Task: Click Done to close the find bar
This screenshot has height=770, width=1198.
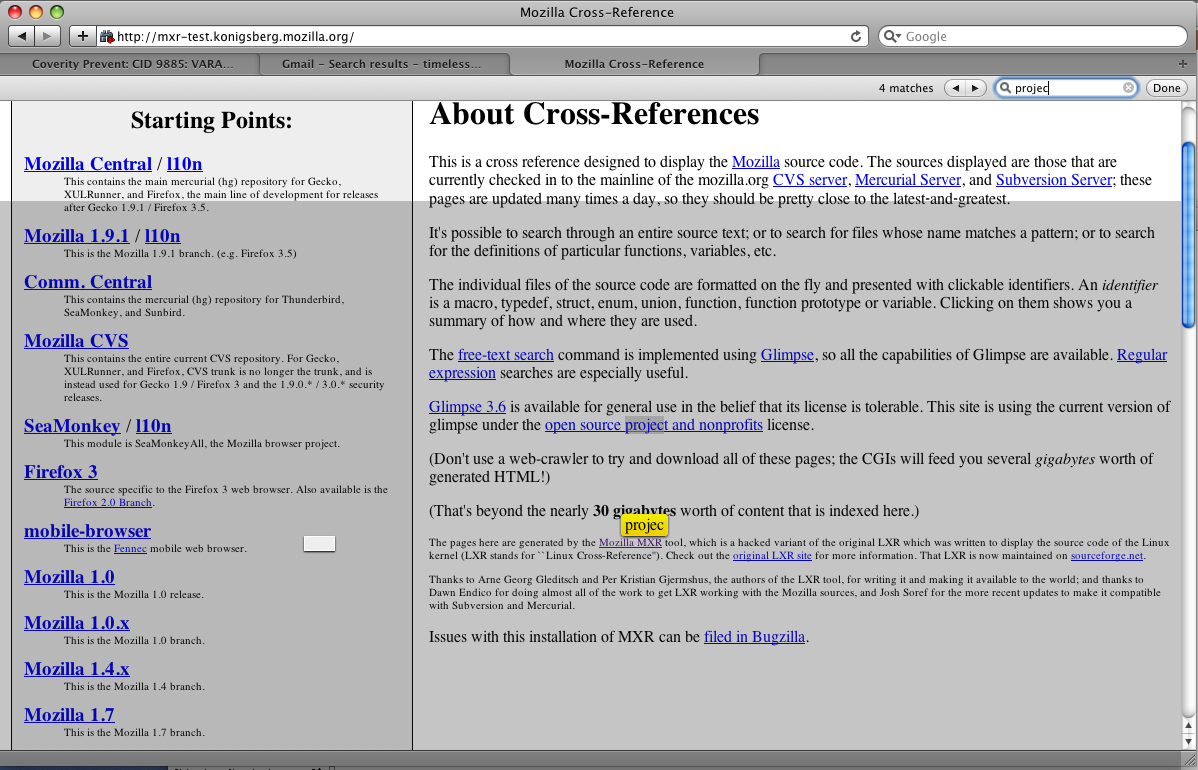Action: [1166, 88]
